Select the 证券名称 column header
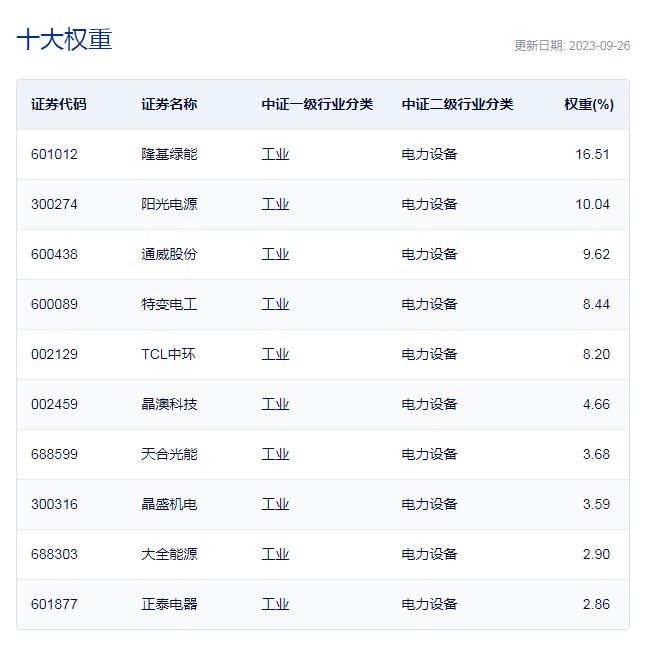Screen dimensions: 648x649 (169, 104)
